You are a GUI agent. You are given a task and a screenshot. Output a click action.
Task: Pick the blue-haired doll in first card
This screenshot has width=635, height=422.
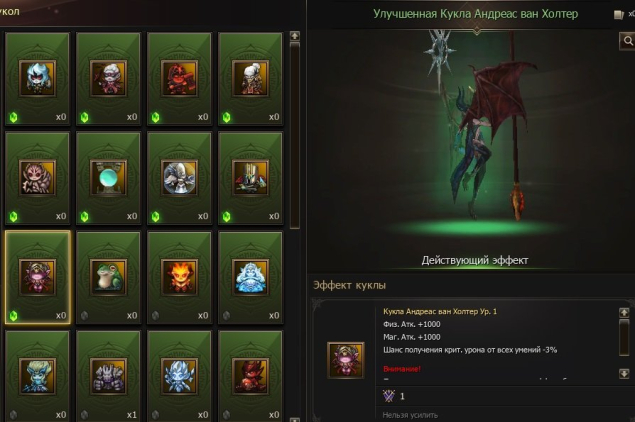(38, 78)
